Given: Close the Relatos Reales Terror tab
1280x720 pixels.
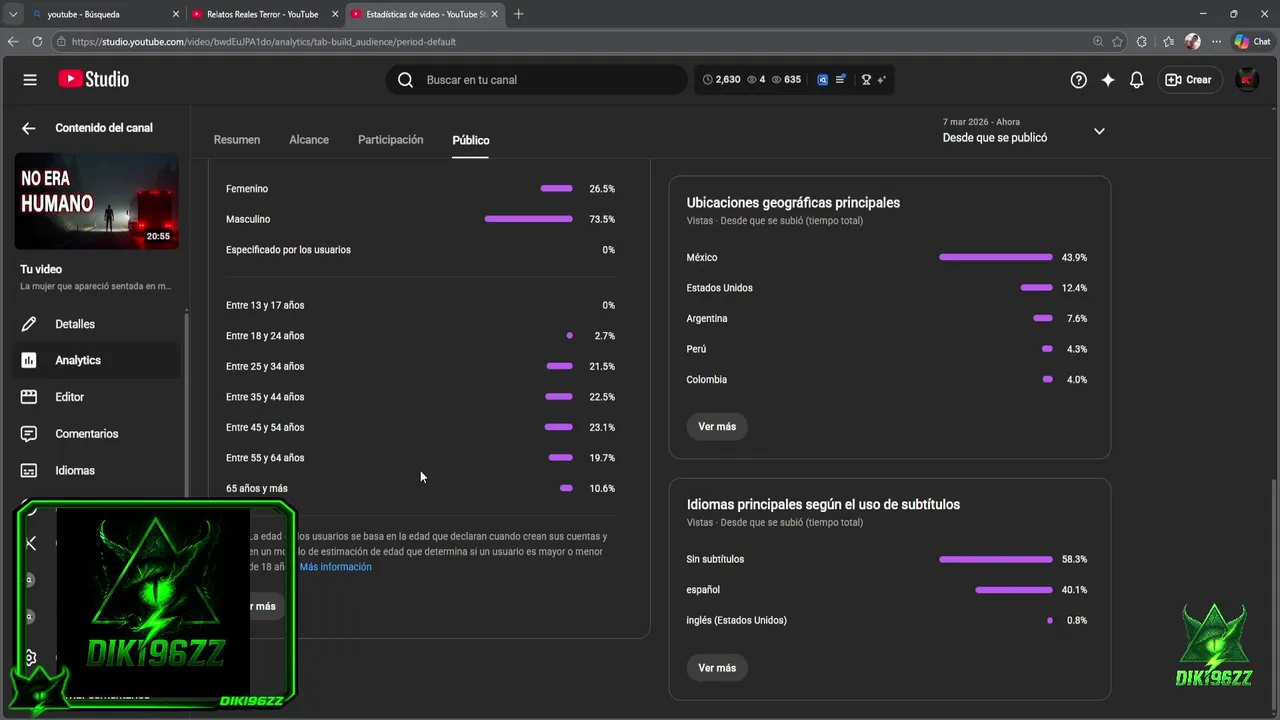Looking at the screenshot, I should click(x=335, y=14).
